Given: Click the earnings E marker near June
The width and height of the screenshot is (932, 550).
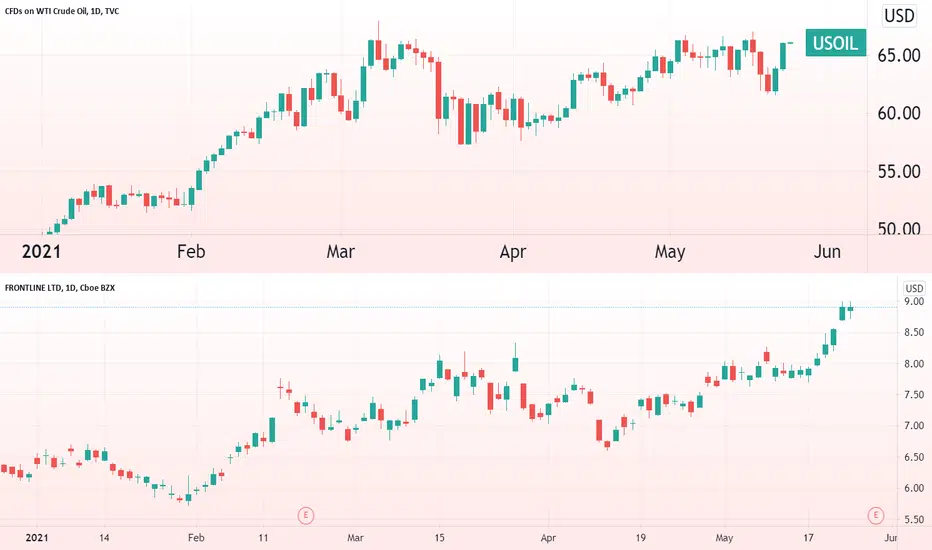Looking at the screenshot, I should [876, 515].
